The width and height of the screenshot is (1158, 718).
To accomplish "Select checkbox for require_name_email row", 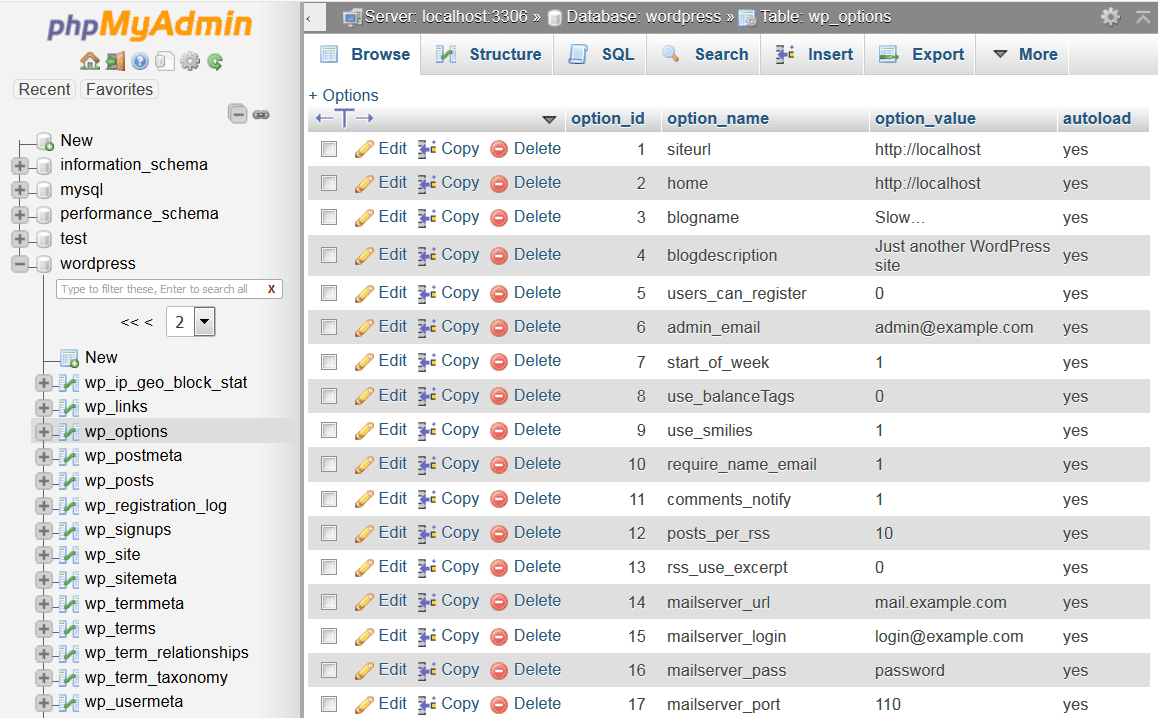I will click(x=329, y=464).
